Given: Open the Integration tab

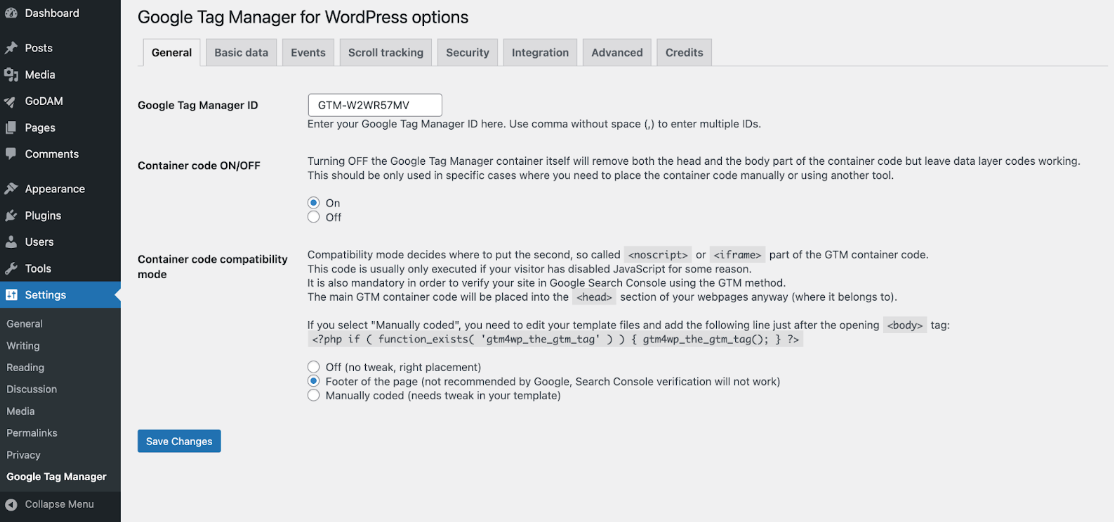Looking at the screenshot, I should [540, 53].
